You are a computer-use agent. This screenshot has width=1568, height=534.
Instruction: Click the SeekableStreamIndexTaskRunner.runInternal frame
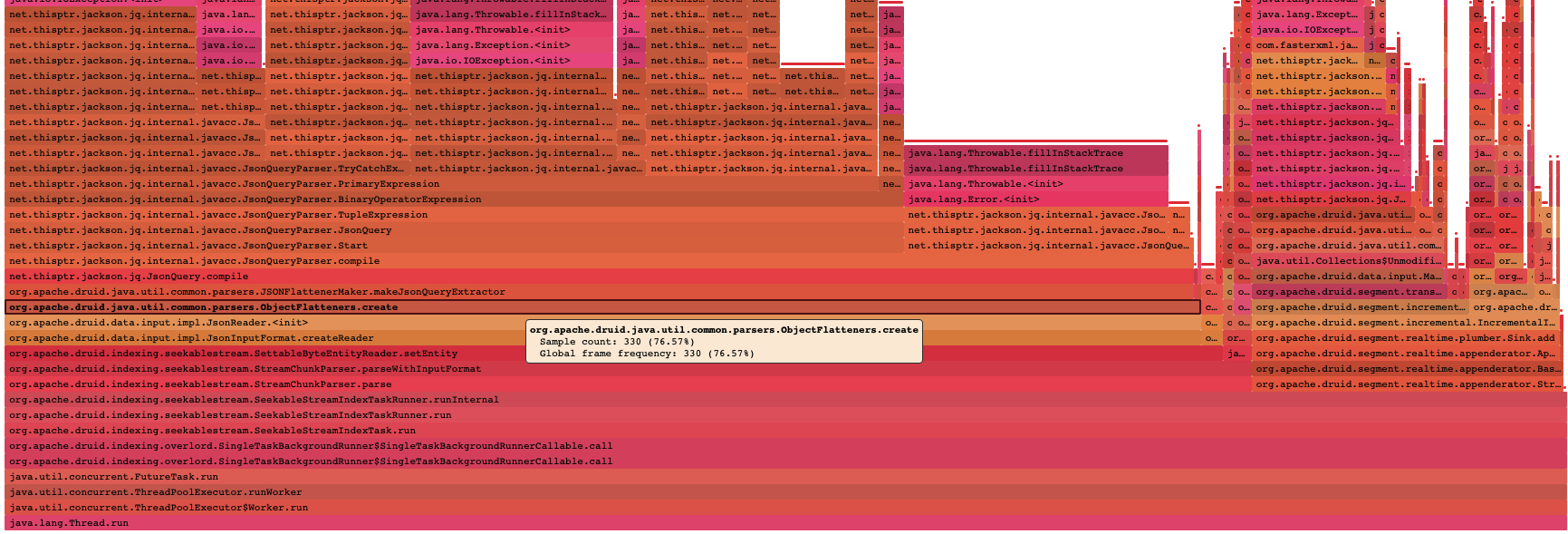coord(785,400)
